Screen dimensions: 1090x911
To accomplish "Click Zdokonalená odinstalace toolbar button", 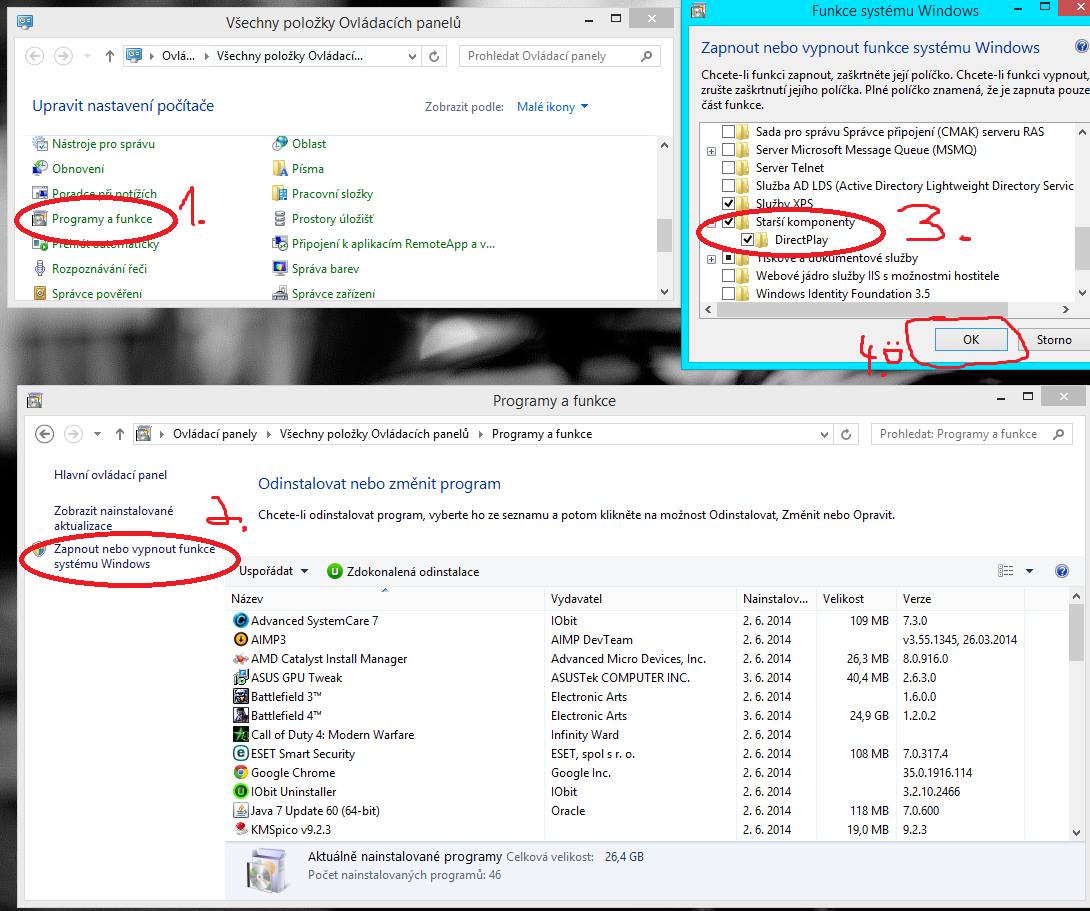I will [403, 572].
